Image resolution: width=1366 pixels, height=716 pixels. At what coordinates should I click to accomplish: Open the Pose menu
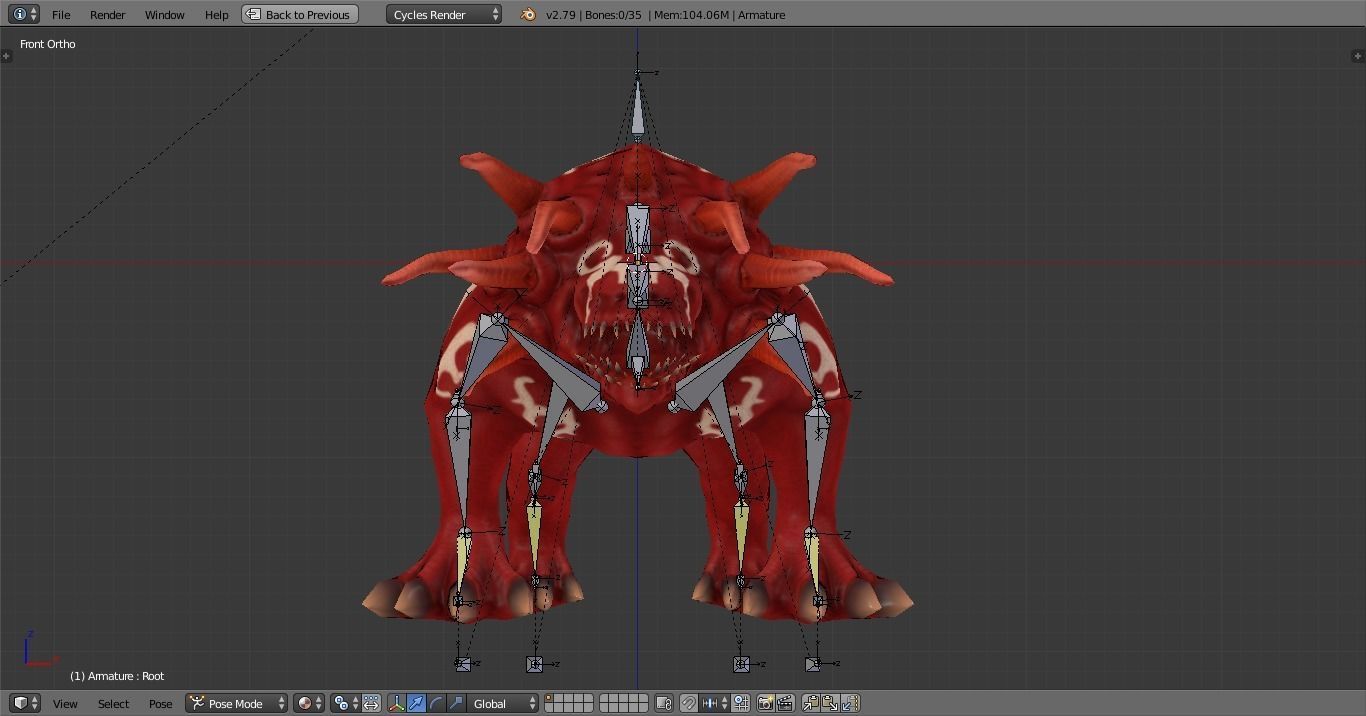point(160,704)
